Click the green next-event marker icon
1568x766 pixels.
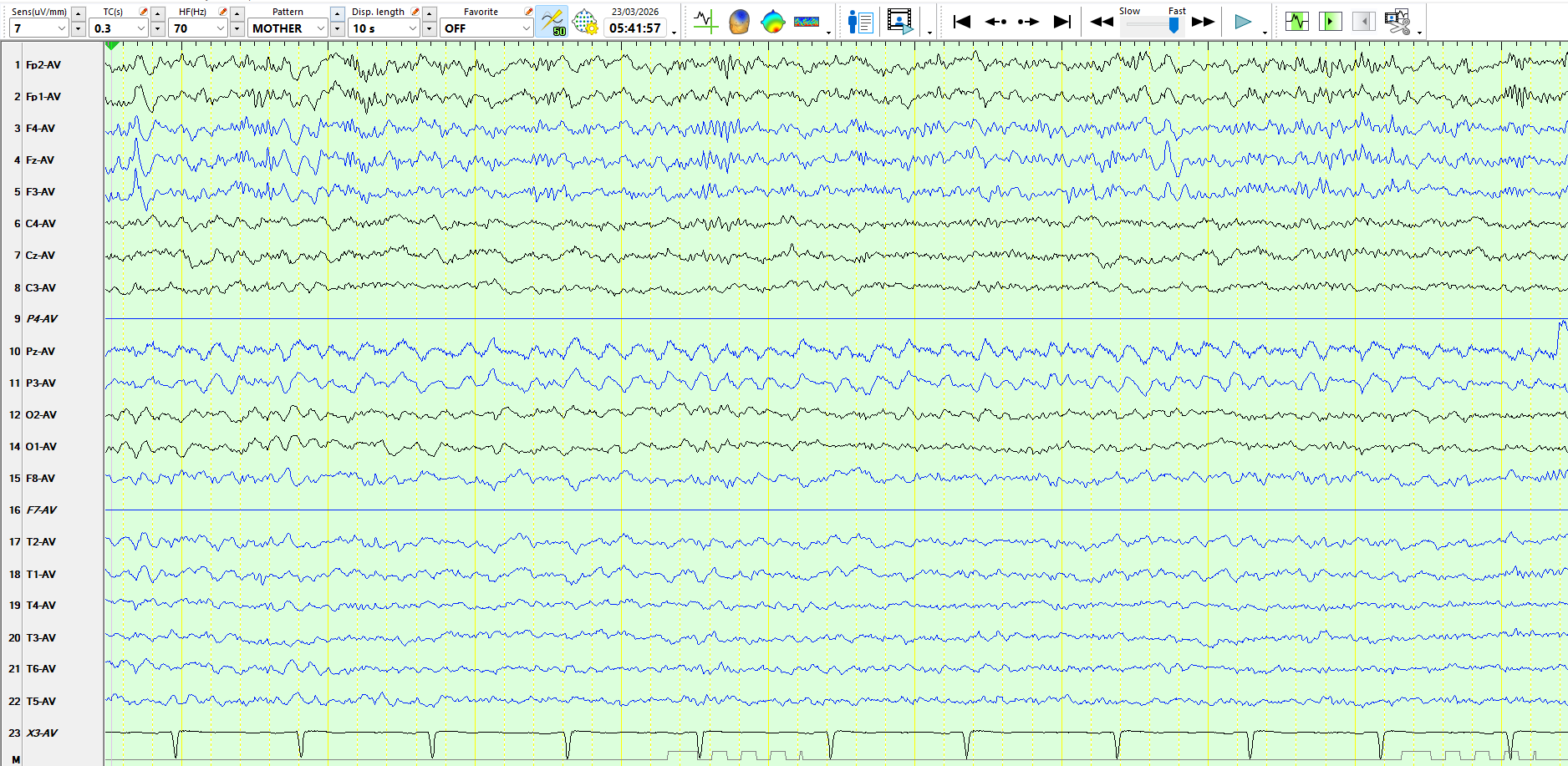coord(1330,22)
